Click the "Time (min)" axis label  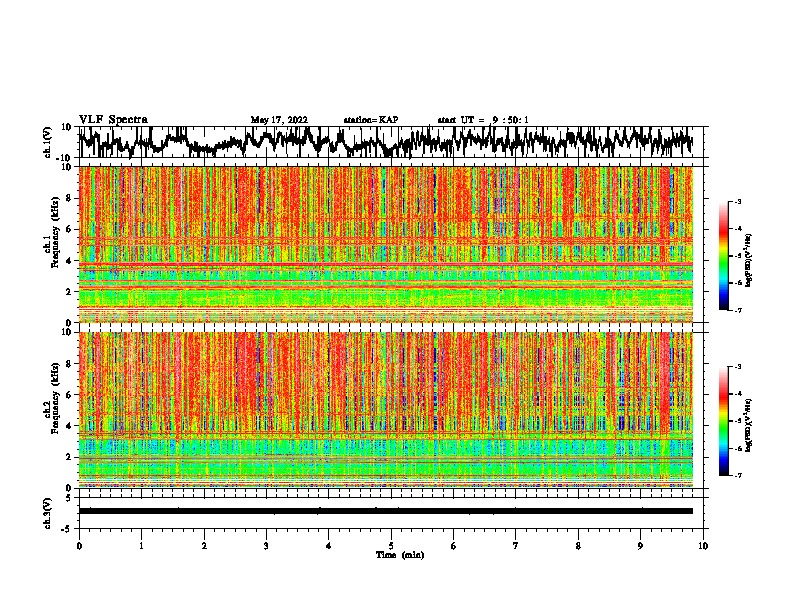pyautogui.click(x=400, y=555)
